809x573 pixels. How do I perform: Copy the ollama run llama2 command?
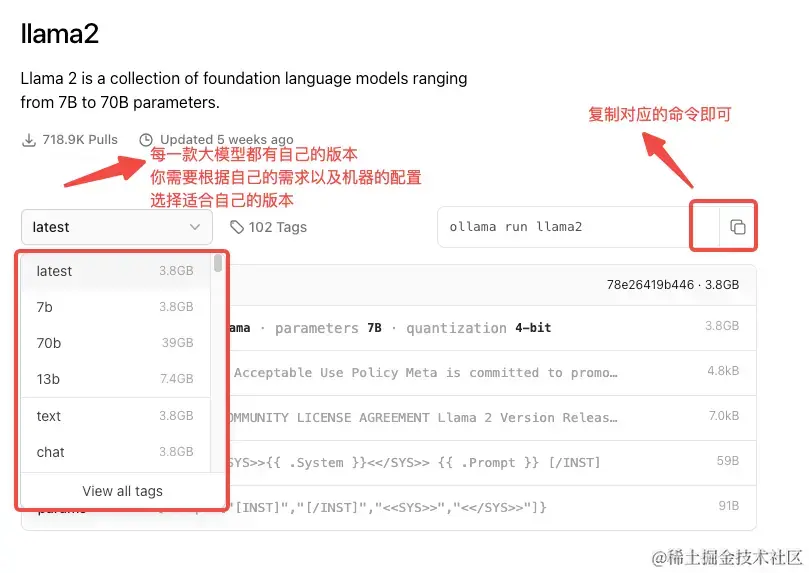tap(737, 227)
